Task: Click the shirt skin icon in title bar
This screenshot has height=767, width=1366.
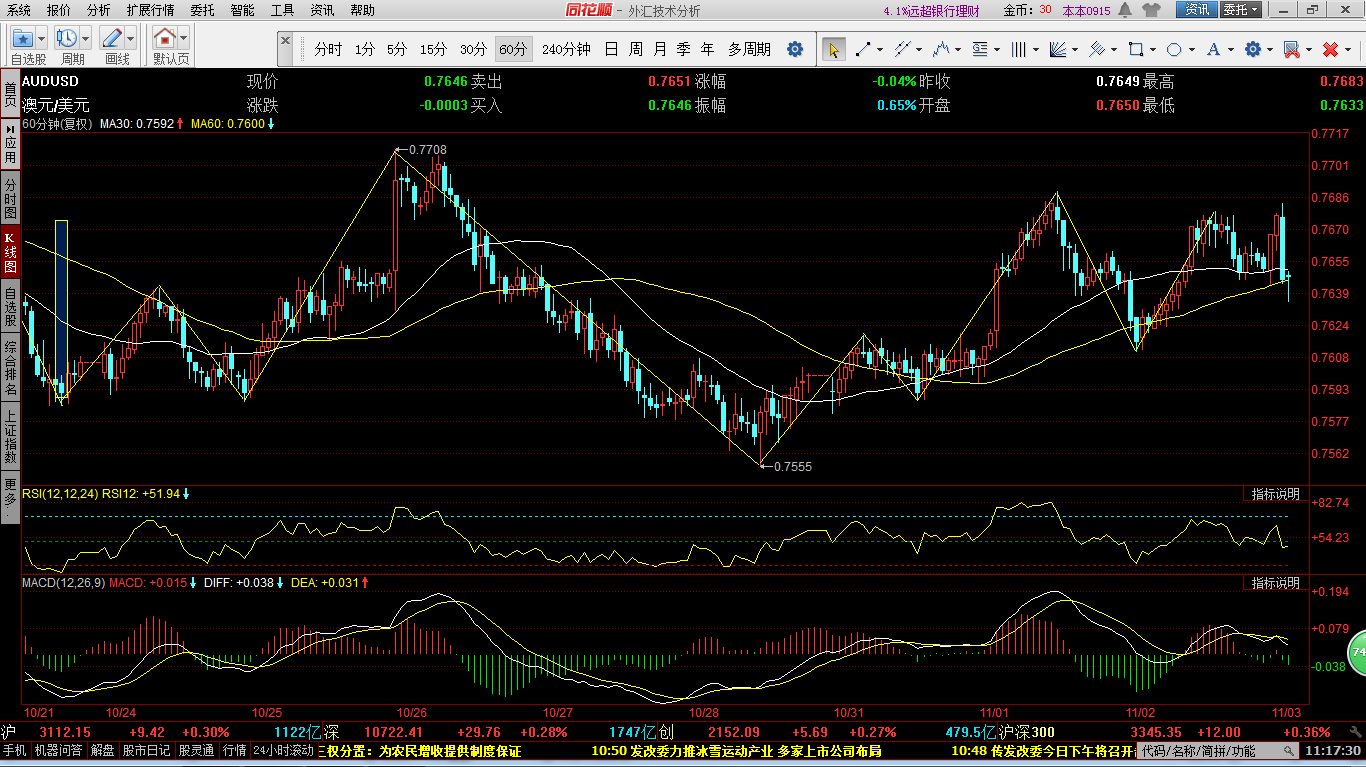Action: point(1151,10)
